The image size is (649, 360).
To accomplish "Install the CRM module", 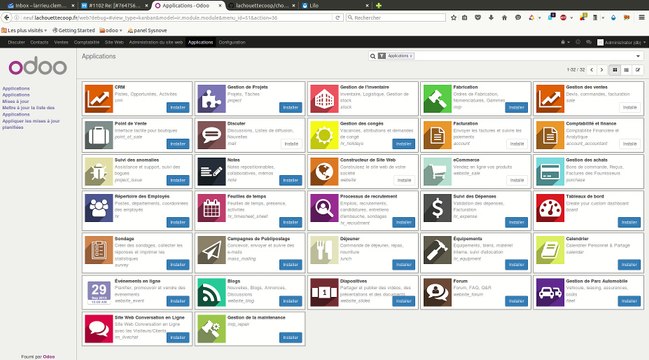I will click(x=178, y=108).
